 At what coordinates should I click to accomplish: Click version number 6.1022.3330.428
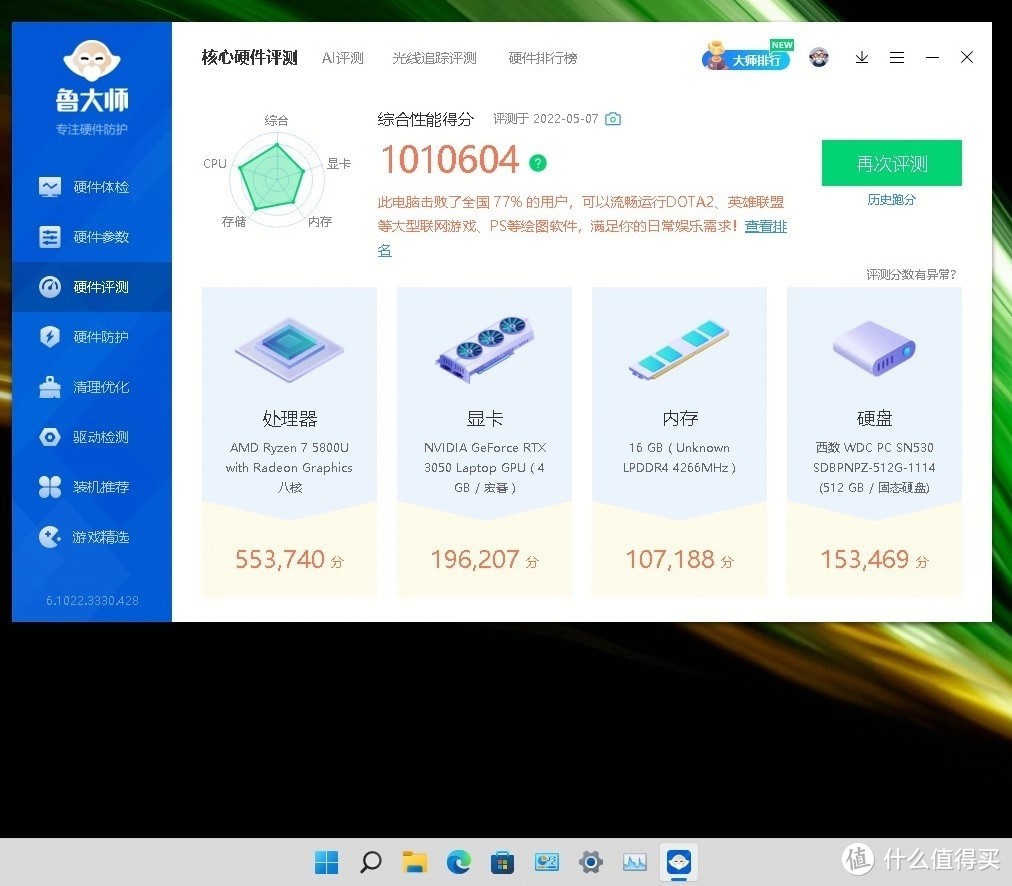tap(92, 601)
